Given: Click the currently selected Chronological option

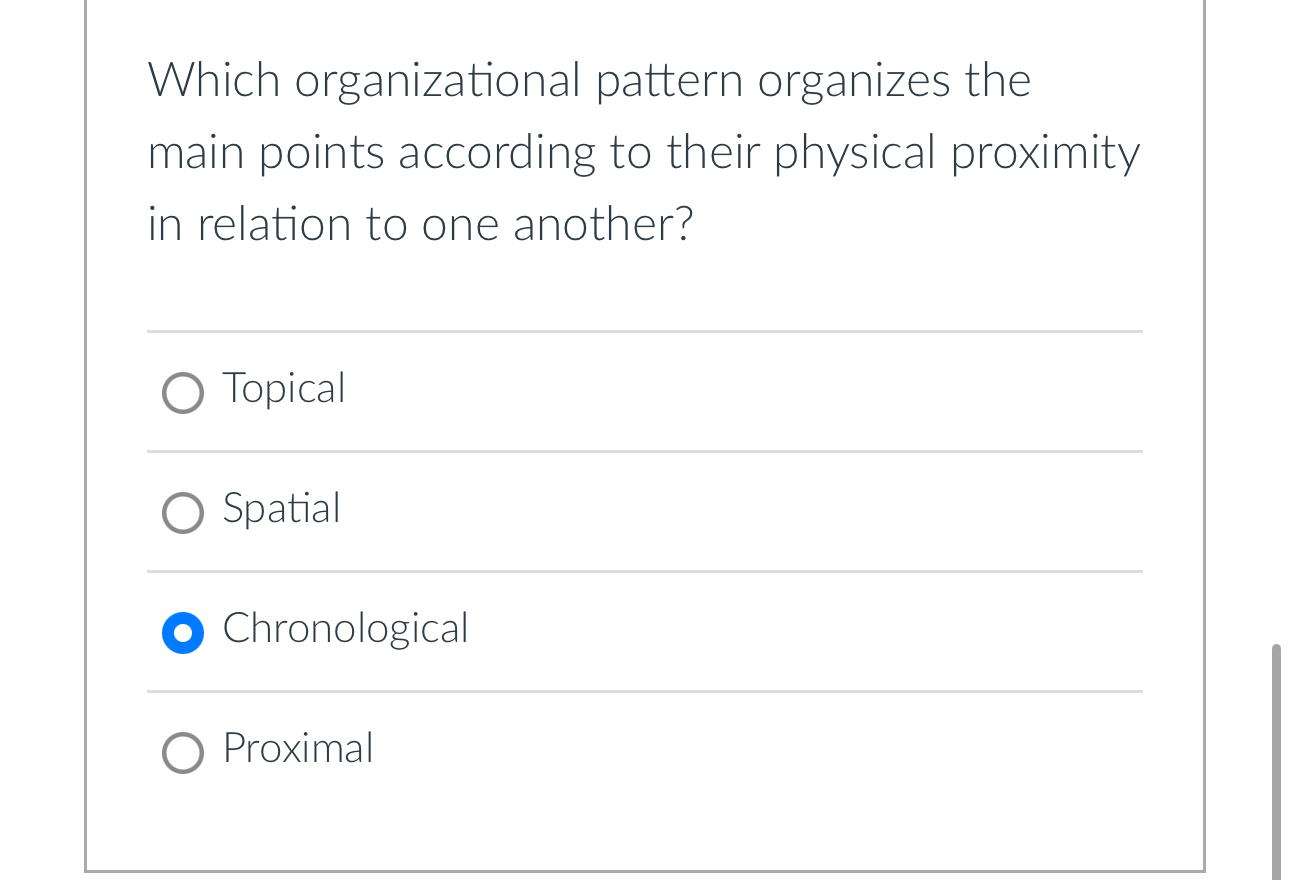Looking at the screenshot, I should 183,633.
